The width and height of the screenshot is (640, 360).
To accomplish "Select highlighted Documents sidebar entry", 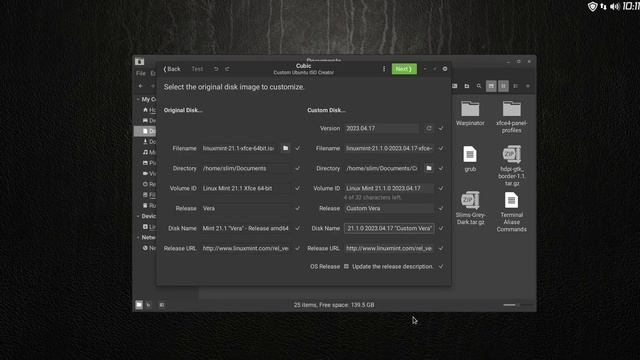I will [x=146, y=131].
